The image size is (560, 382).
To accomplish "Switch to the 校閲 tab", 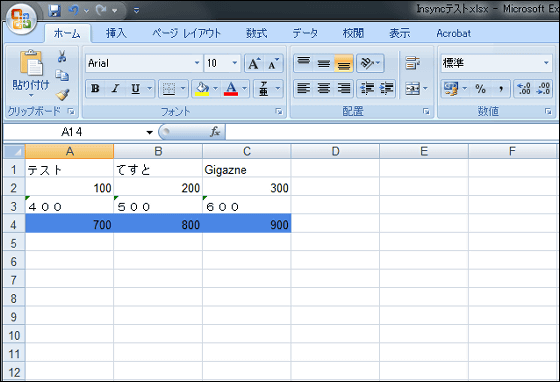I will (x=353, y=34).
